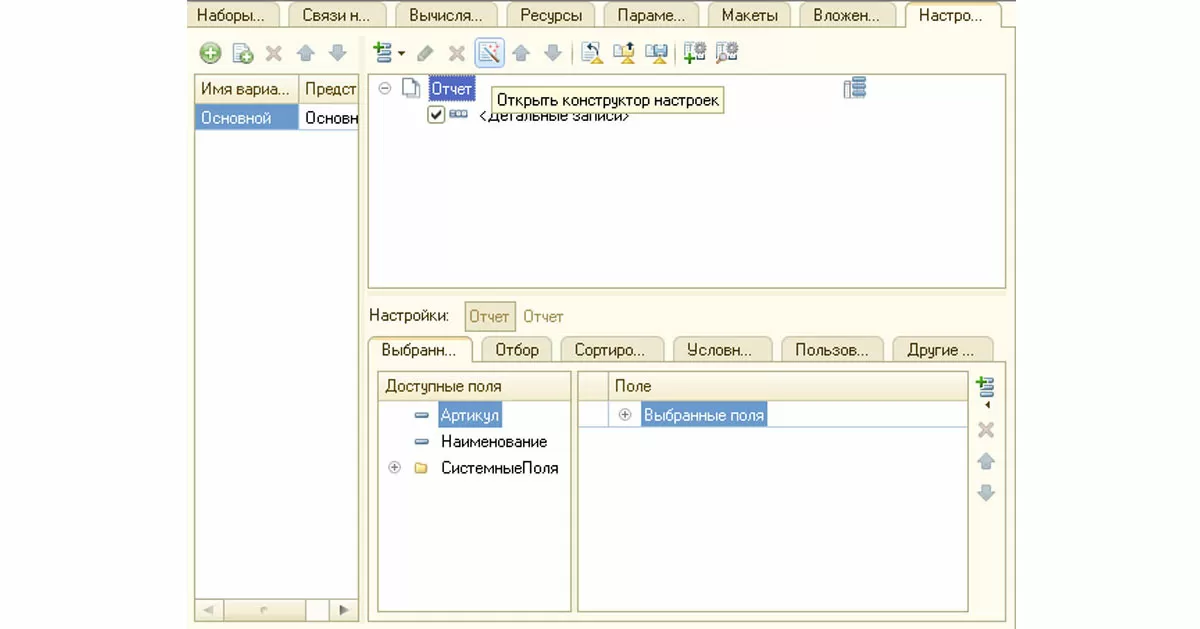Click the first of three funnel-marked toolbar icons

tap(591, 53)
